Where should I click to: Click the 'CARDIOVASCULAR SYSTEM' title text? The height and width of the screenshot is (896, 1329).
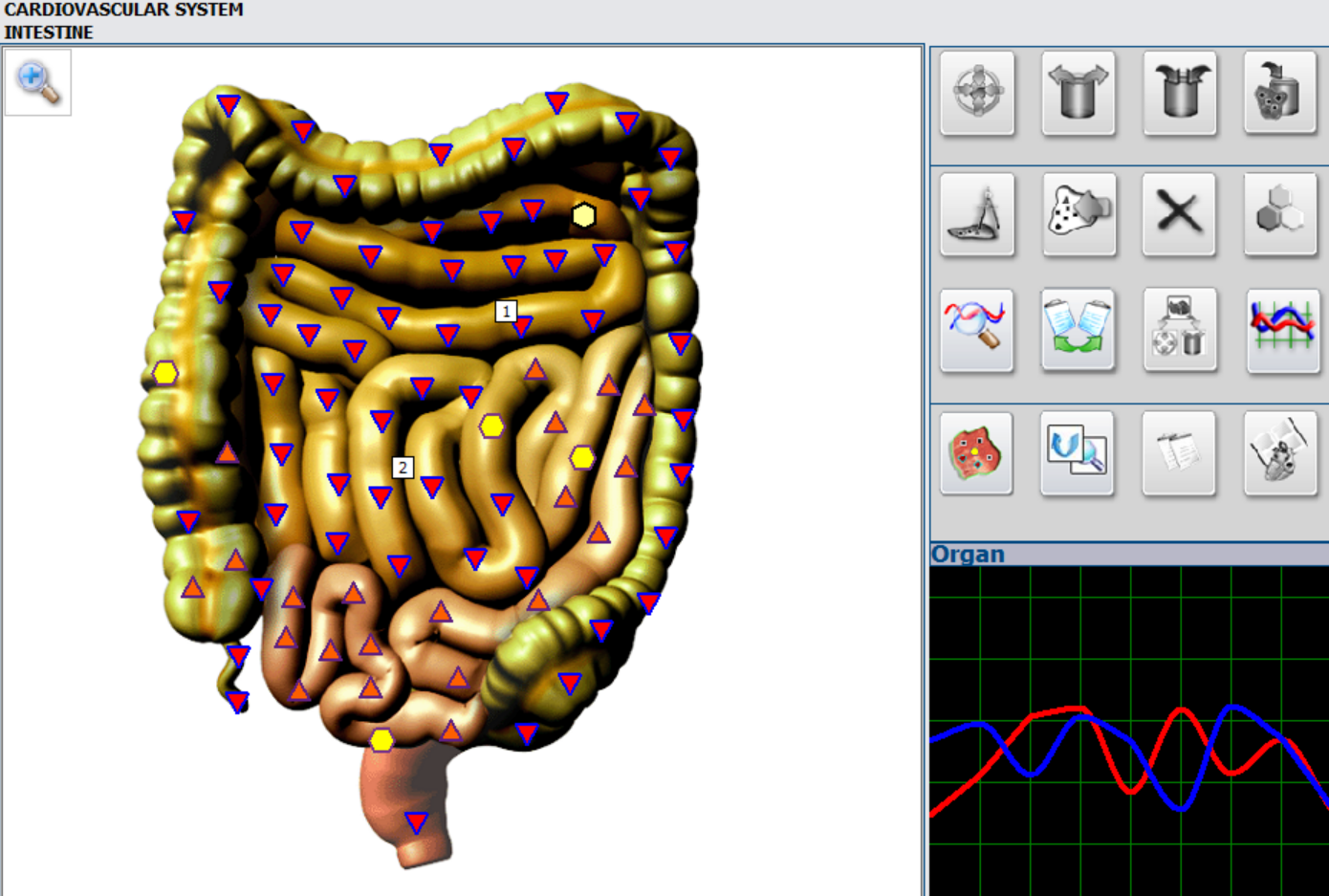point(123,10)
